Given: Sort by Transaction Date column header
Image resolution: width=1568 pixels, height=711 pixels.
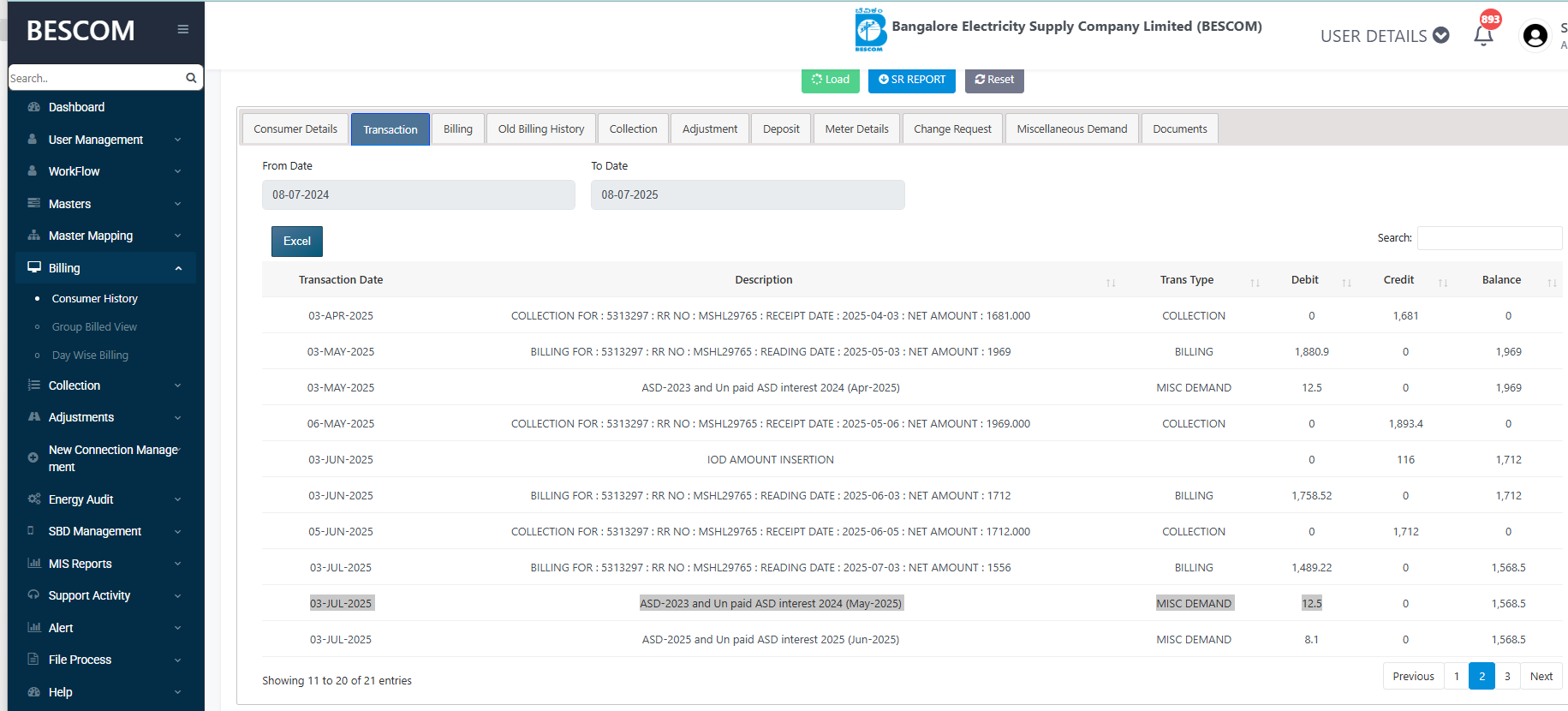Looking at the screenshot, I should tap(341, 280).
